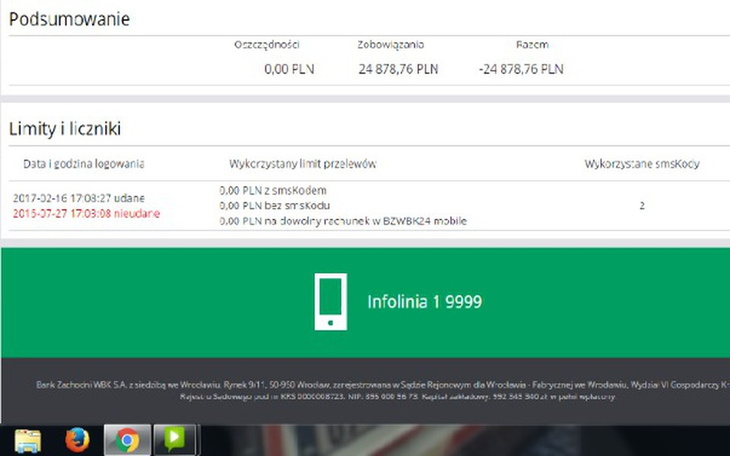Click the mobile phone icon in green banner
The image size is (730, 456).
point(330,301)
